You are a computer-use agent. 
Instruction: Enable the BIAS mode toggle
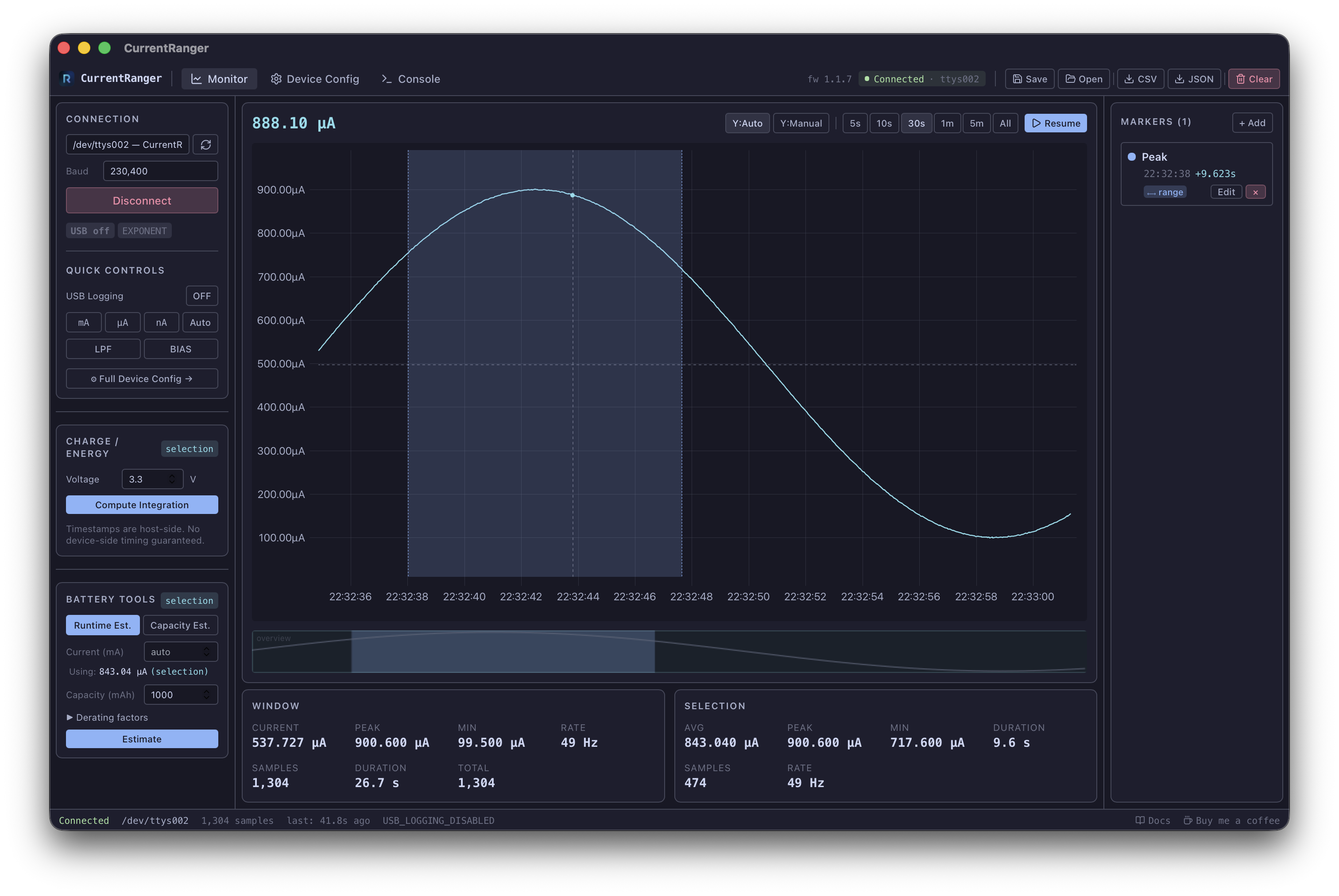[181, 349]
